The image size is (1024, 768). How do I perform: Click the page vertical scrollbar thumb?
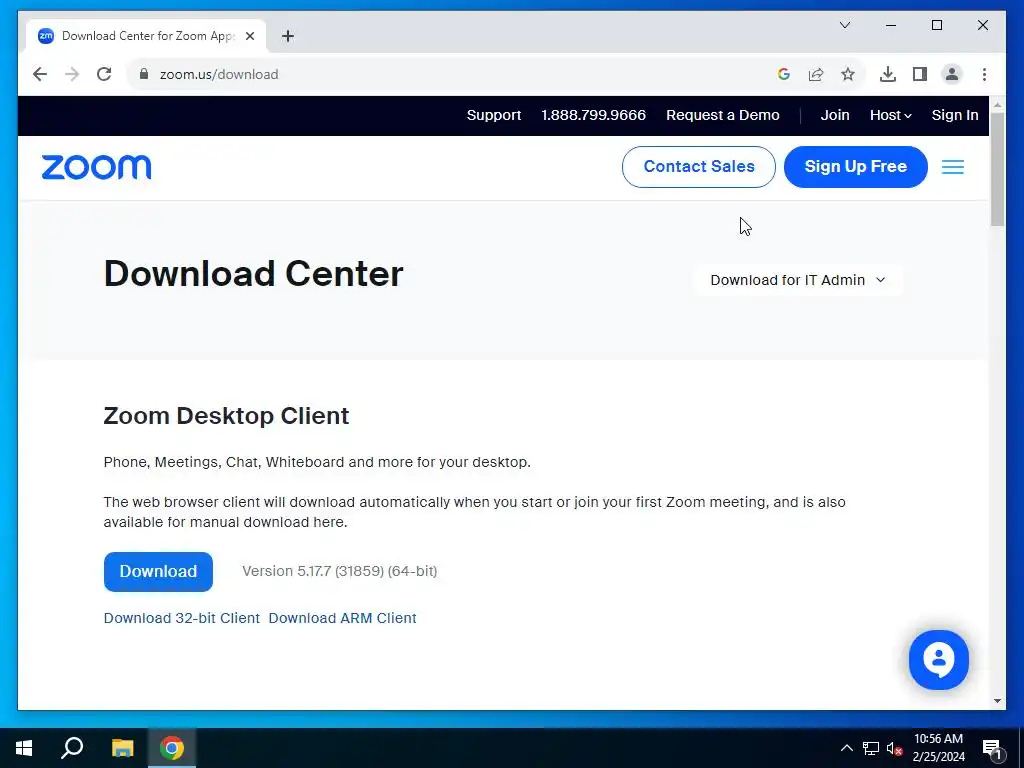coord(997,169)
